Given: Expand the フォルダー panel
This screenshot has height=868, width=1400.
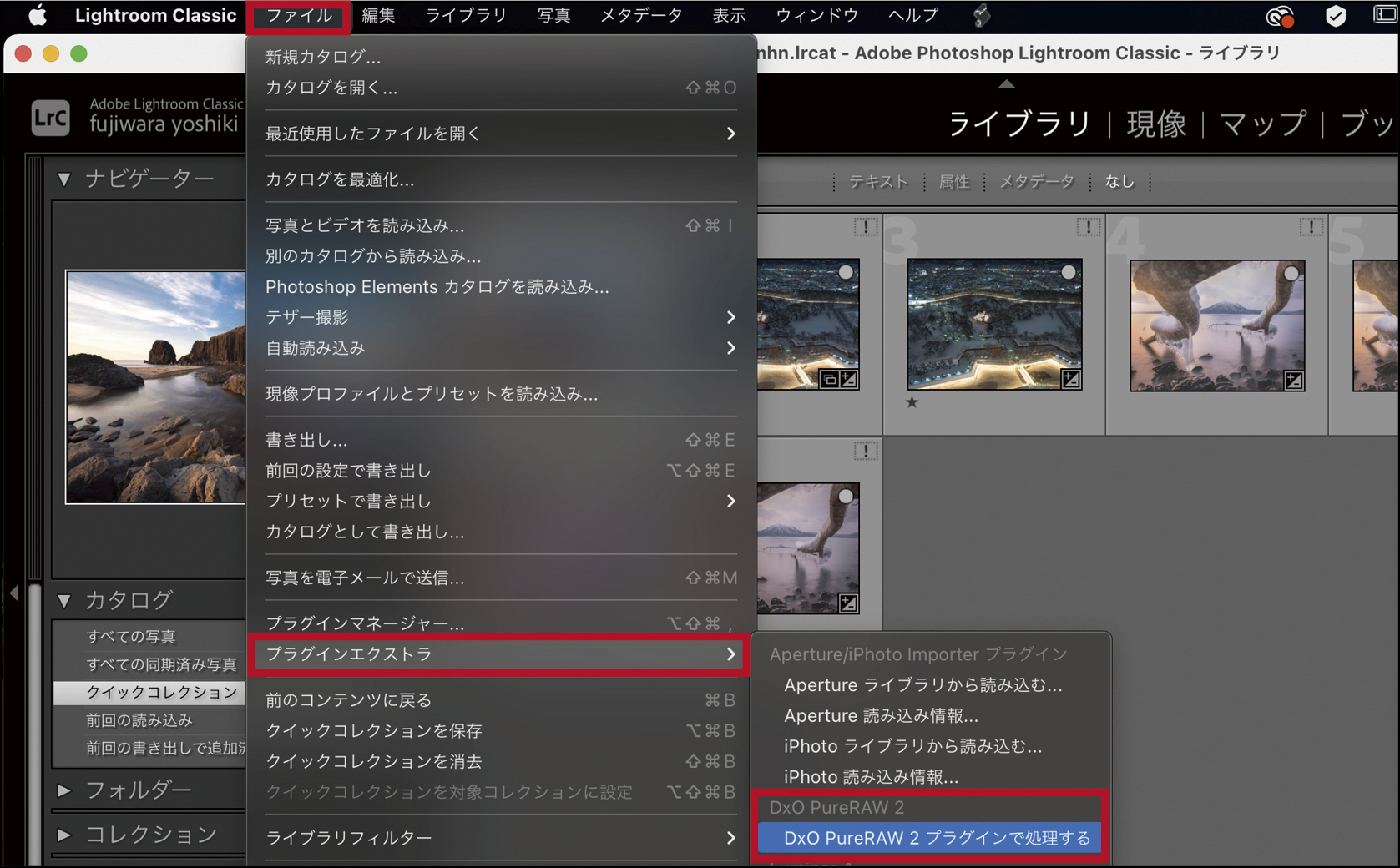Looking at the screenshot, I should tap(64, 790).
